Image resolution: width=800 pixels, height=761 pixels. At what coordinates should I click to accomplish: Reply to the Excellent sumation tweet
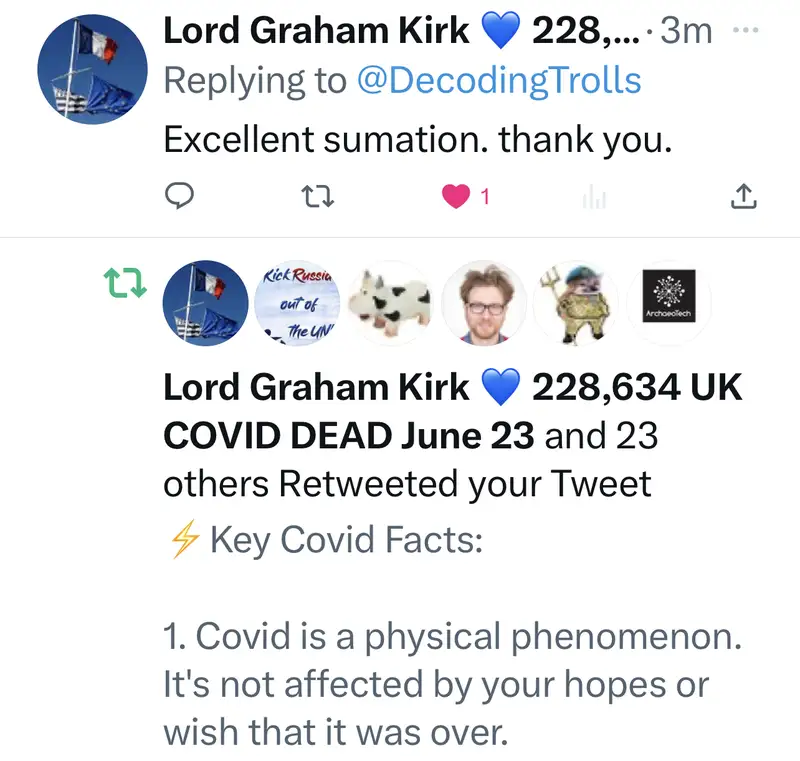(178, 198)
